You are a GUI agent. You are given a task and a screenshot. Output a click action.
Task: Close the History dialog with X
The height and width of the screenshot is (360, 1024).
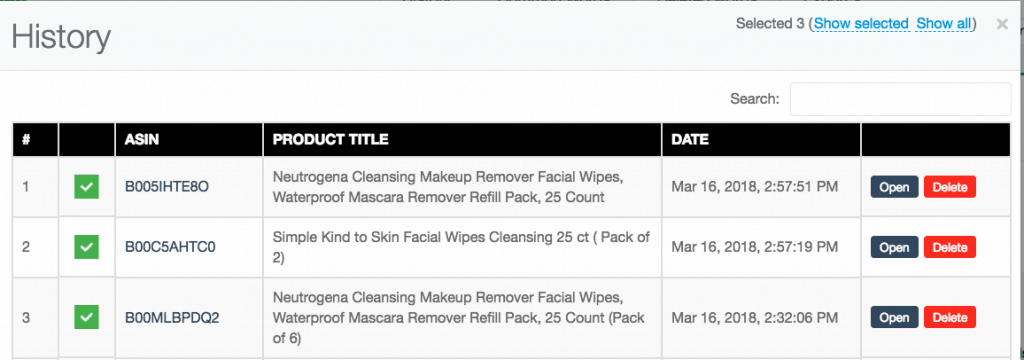pos(1002,24)
